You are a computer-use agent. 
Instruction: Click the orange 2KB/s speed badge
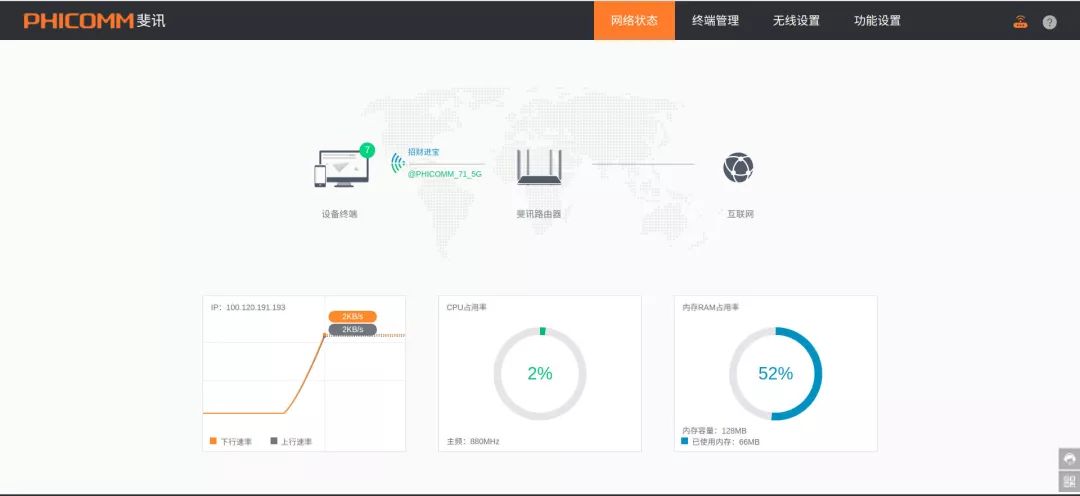[353, 316]
